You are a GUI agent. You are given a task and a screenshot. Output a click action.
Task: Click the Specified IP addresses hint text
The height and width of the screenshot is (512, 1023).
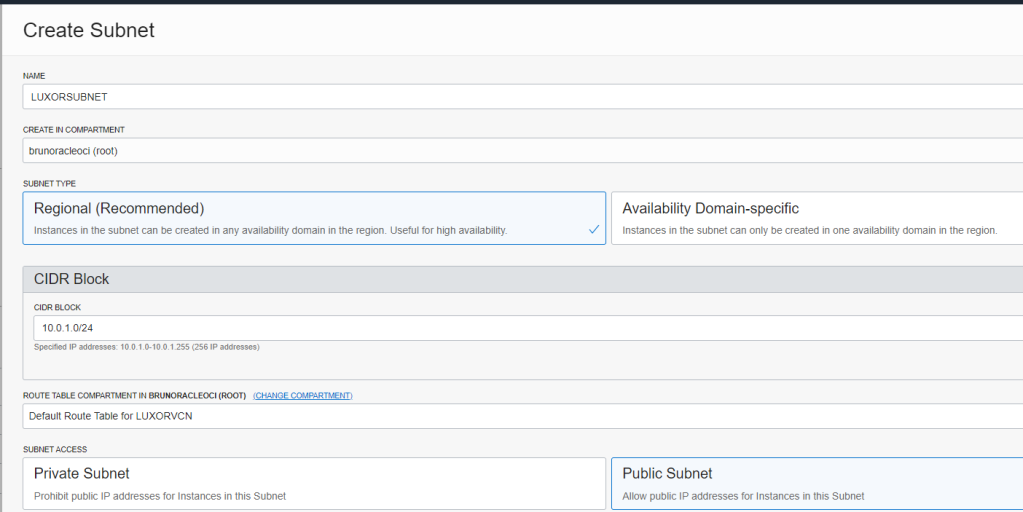click(147, 347)
